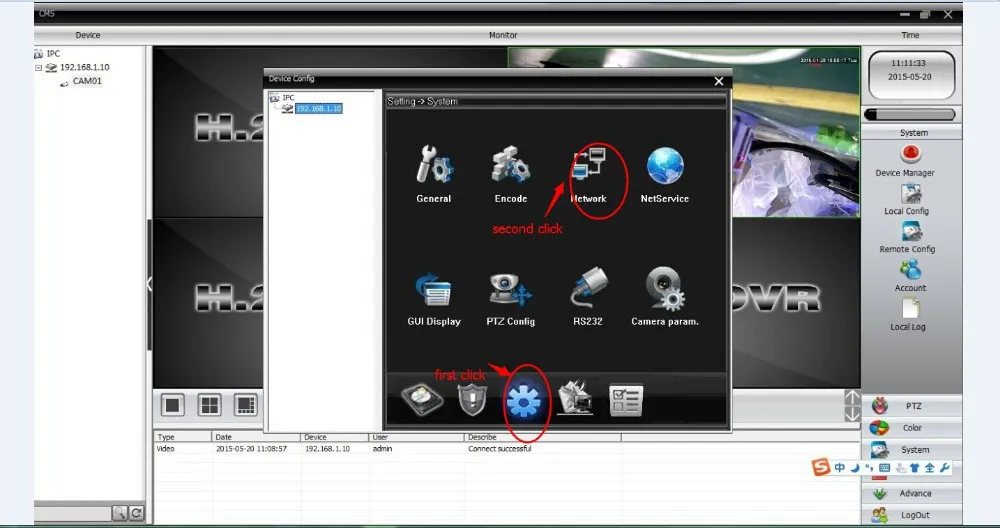1000x528 pixels.
Task: Open the PTZ Config icon
Action: coord(510,290)
